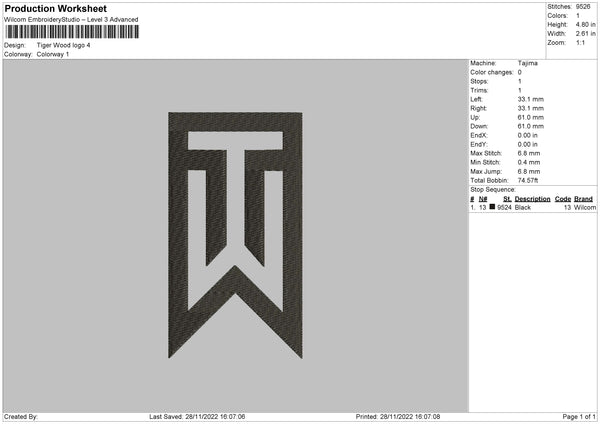The image size is (600, 424).
Task: Click the "N#" column header
Action: 483,199
